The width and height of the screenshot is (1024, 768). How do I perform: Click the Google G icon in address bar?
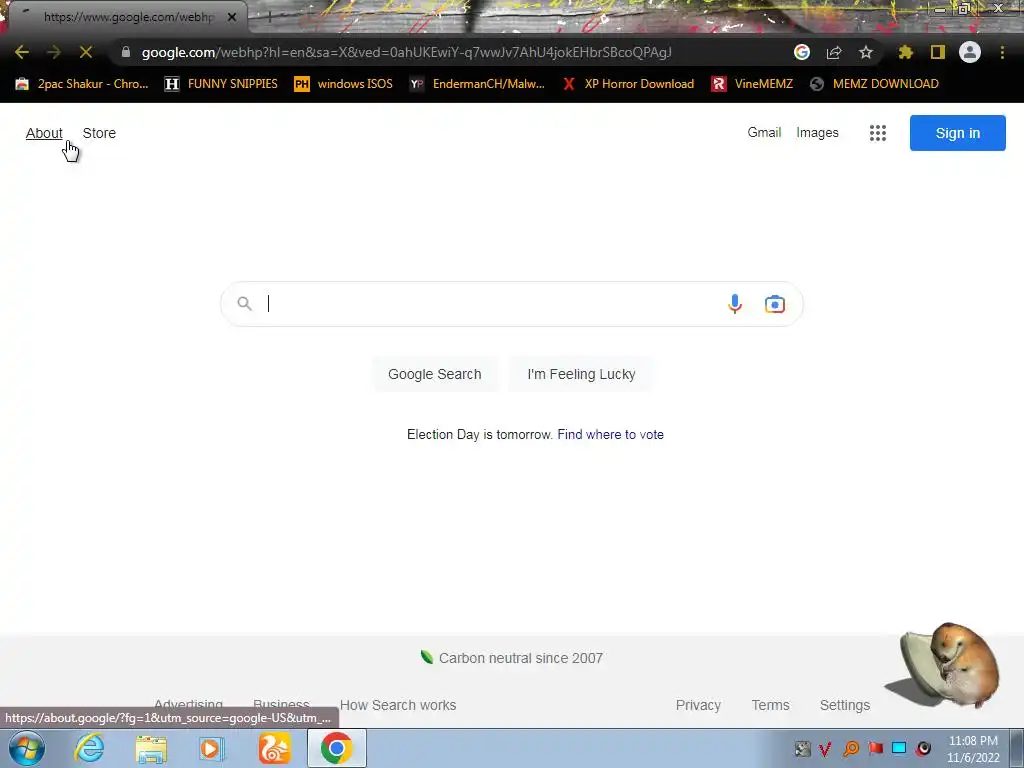coord(802,52)
